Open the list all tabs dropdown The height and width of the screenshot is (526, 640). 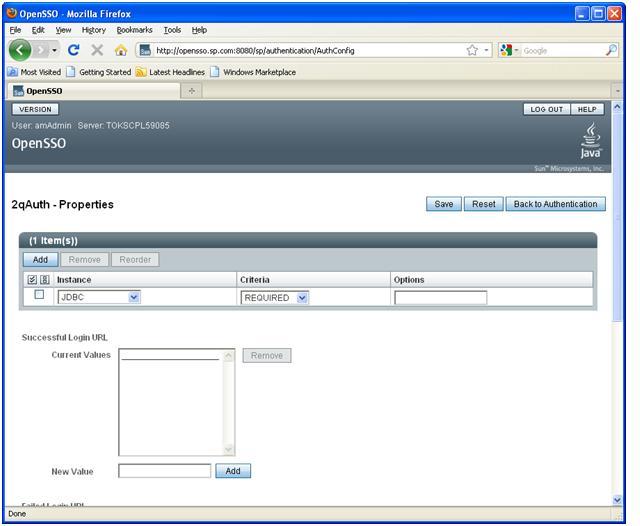click(617, 91)
